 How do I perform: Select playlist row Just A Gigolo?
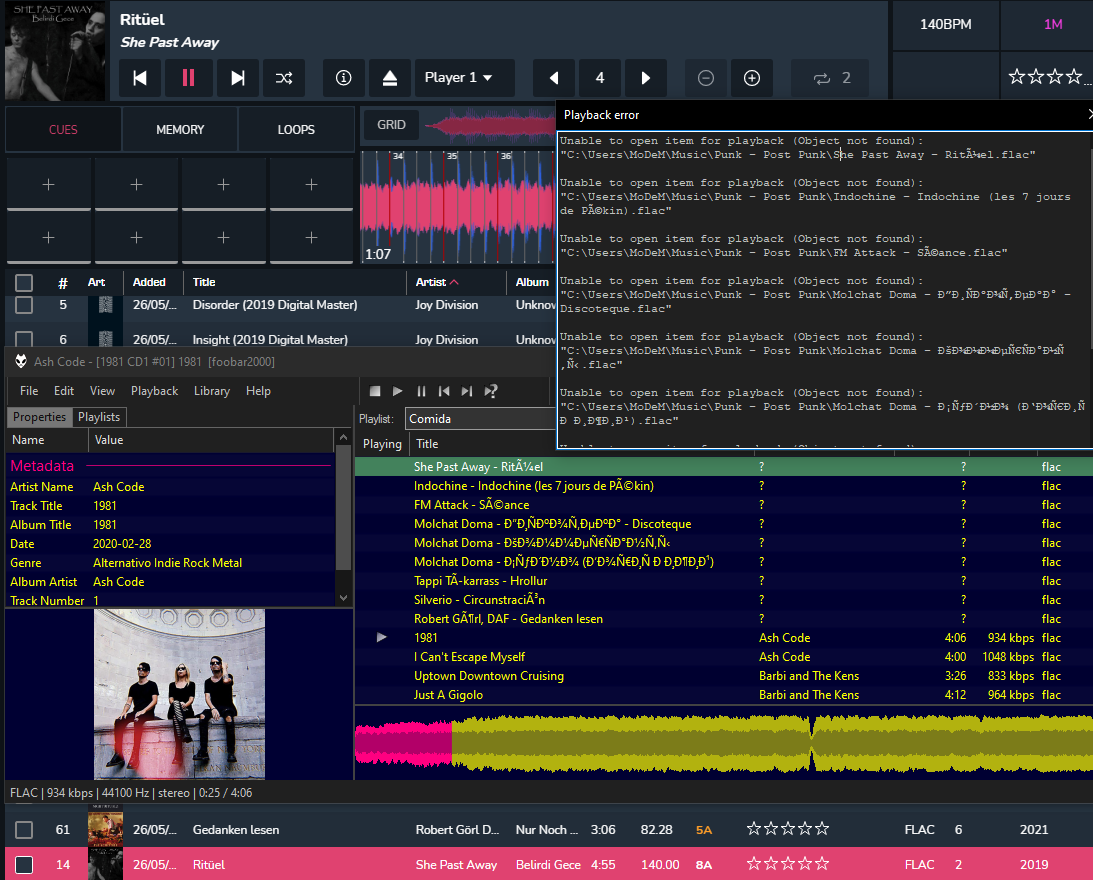[724, 695]
